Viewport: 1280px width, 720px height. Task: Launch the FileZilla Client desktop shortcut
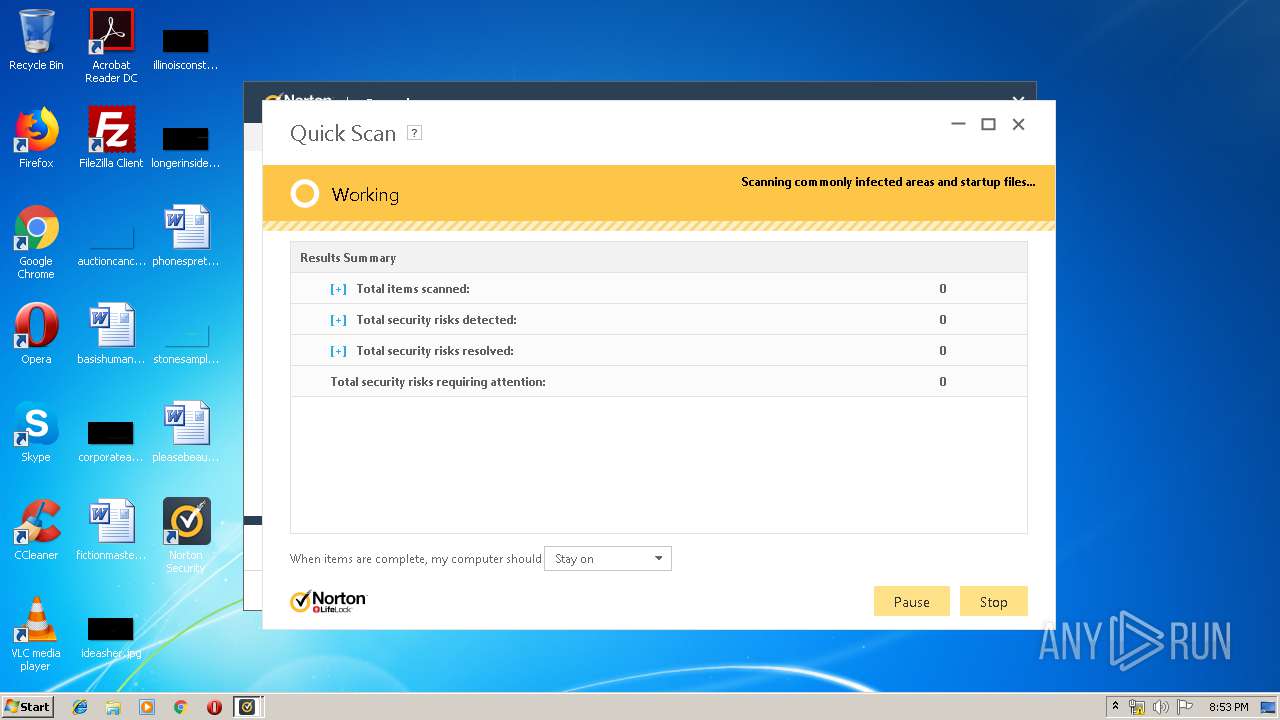tap(111, 138)
